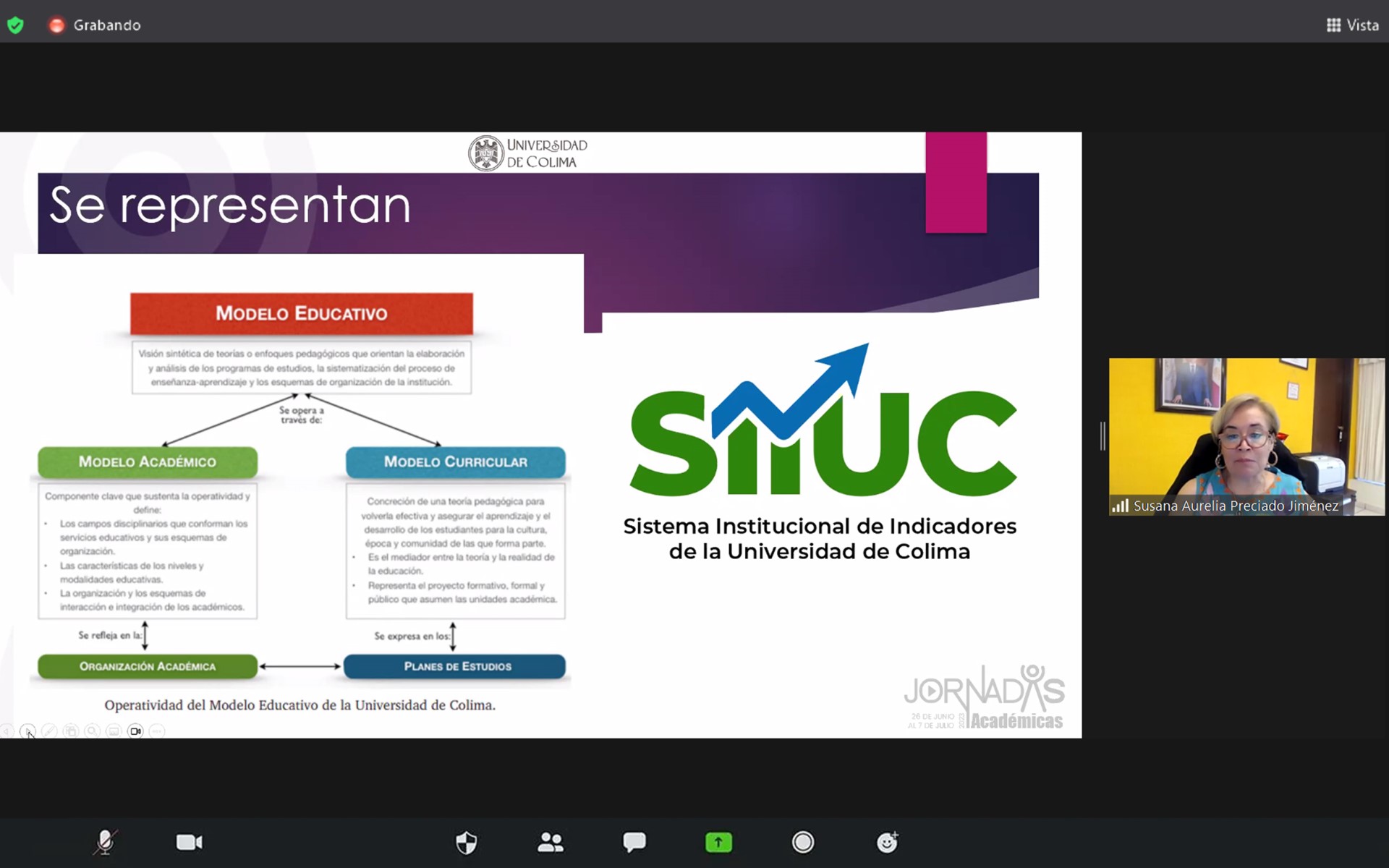Open the Vista view layout menu

pos(1353,25)
